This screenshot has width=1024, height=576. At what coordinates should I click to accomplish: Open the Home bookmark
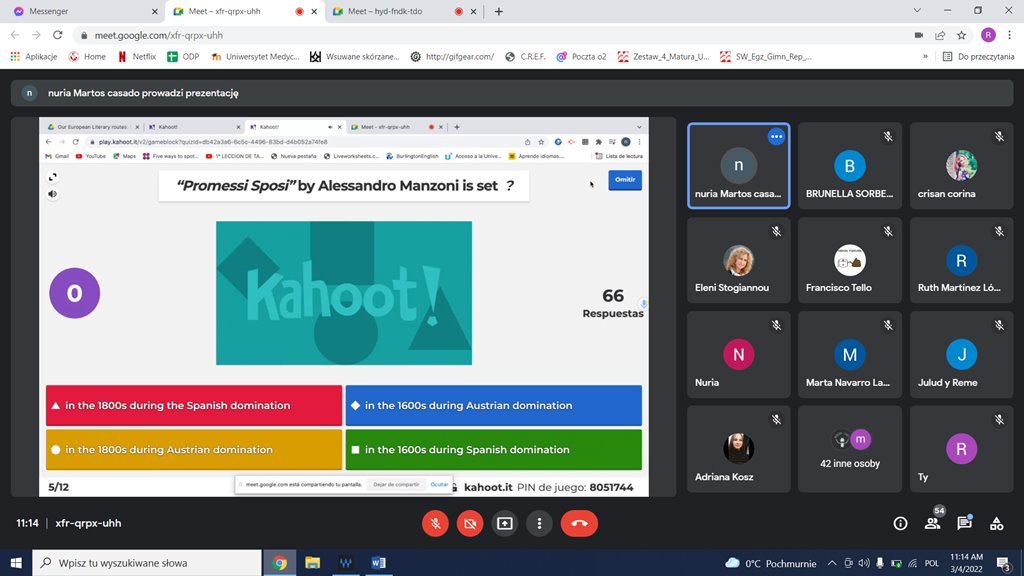88,57
